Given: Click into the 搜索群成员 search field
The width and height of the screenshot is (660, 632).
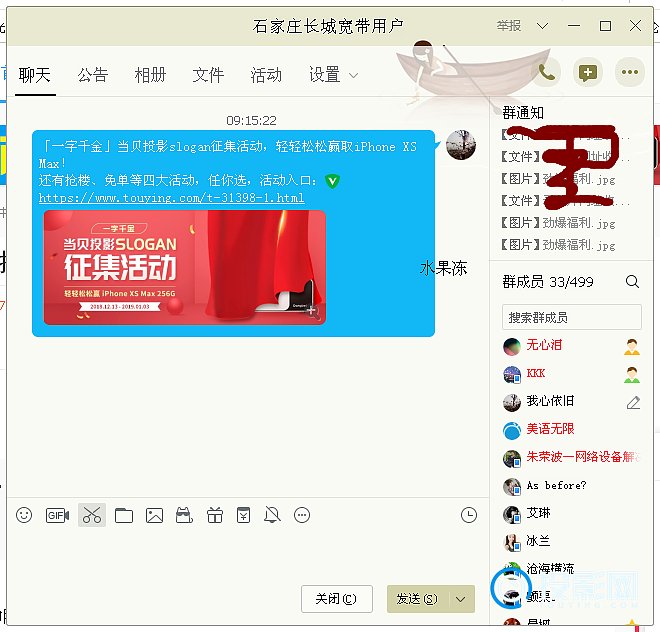Looking at the screenshot, I should coord(572,317).
